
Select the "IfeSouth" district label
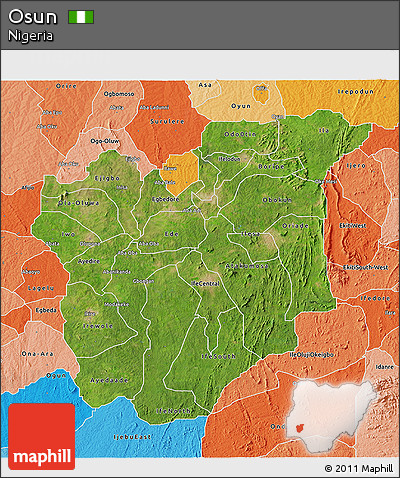[219, 356]
